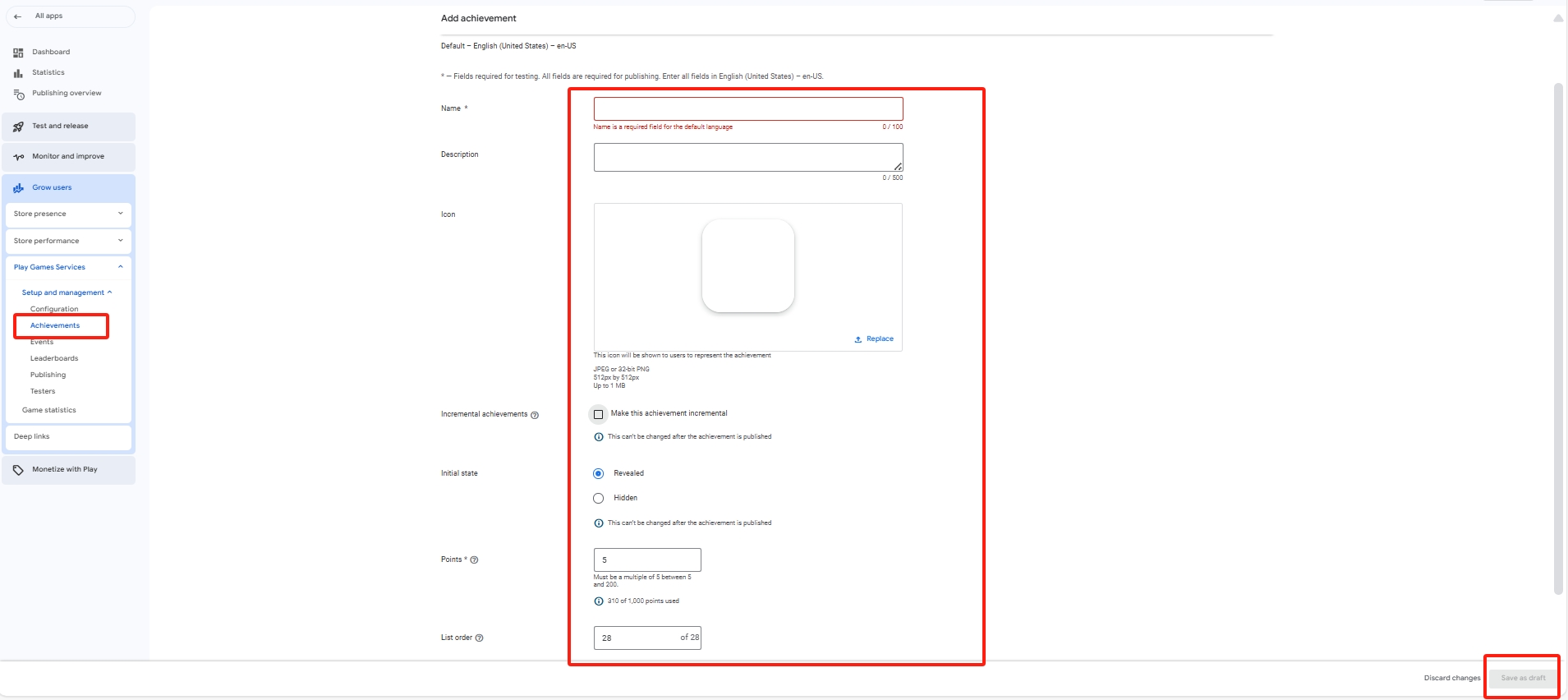Open Dashboard via its grid icon
Viewport: 1568px width, 700px height.
[18, 53]
